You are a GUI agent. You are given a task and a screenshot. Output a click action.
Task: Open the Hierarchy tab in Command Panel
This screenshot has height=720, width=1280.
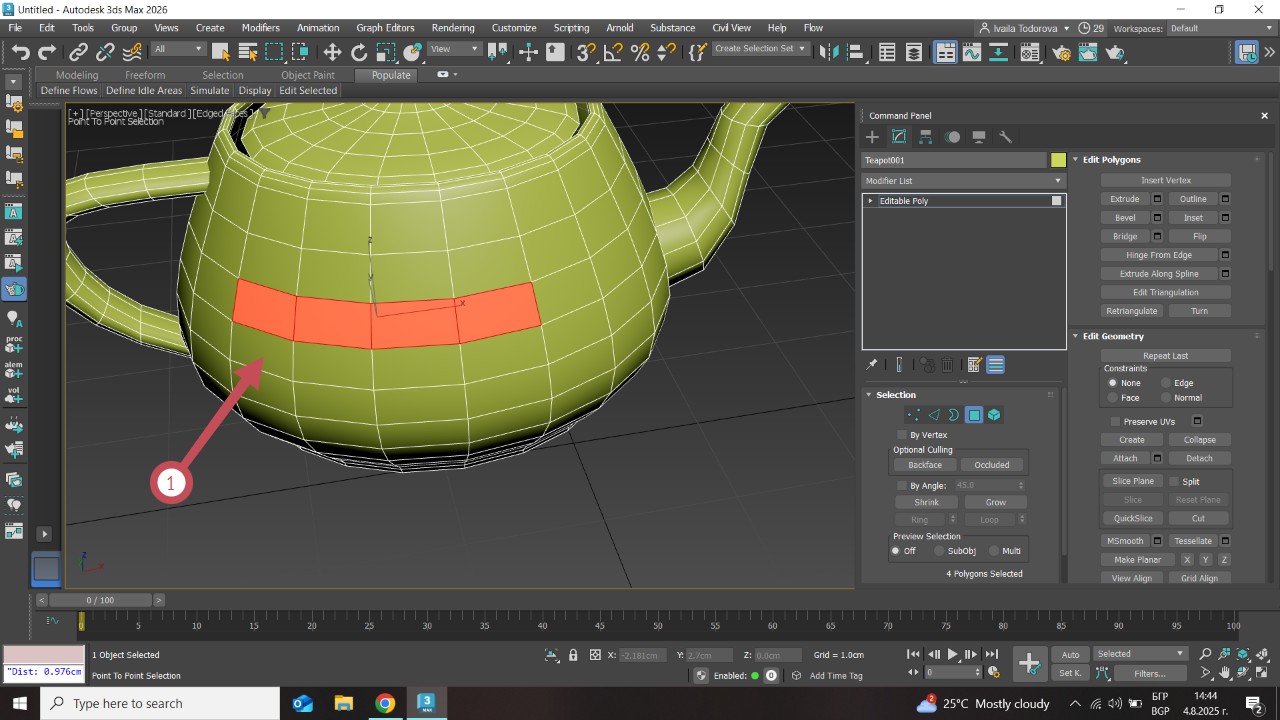click(926, 137)
